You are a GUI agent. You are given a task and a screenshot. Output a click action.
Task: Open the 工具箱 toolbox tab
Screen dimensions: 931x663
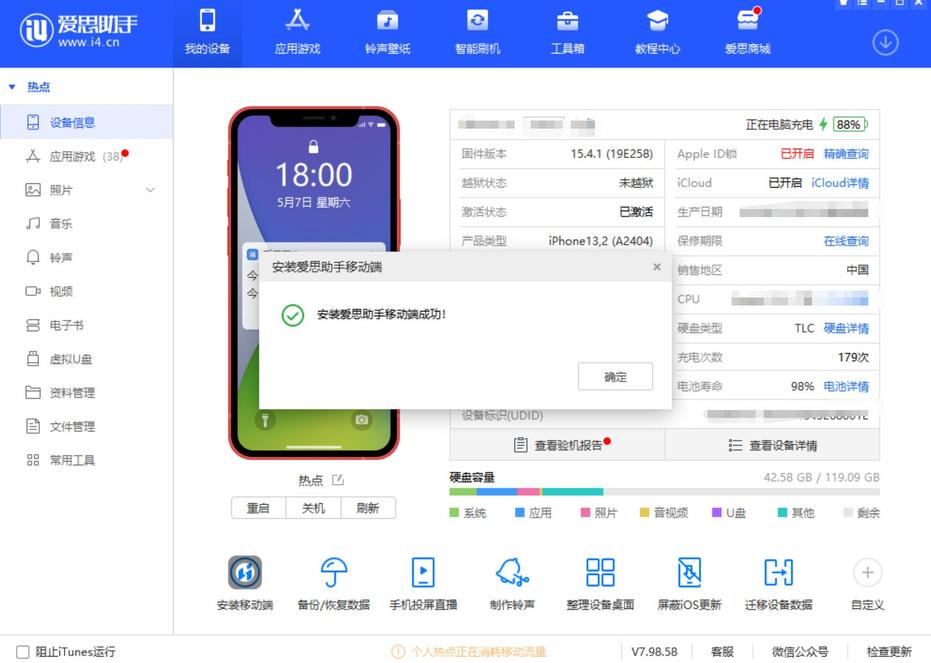pyautogui.click(x=568, y=33)
